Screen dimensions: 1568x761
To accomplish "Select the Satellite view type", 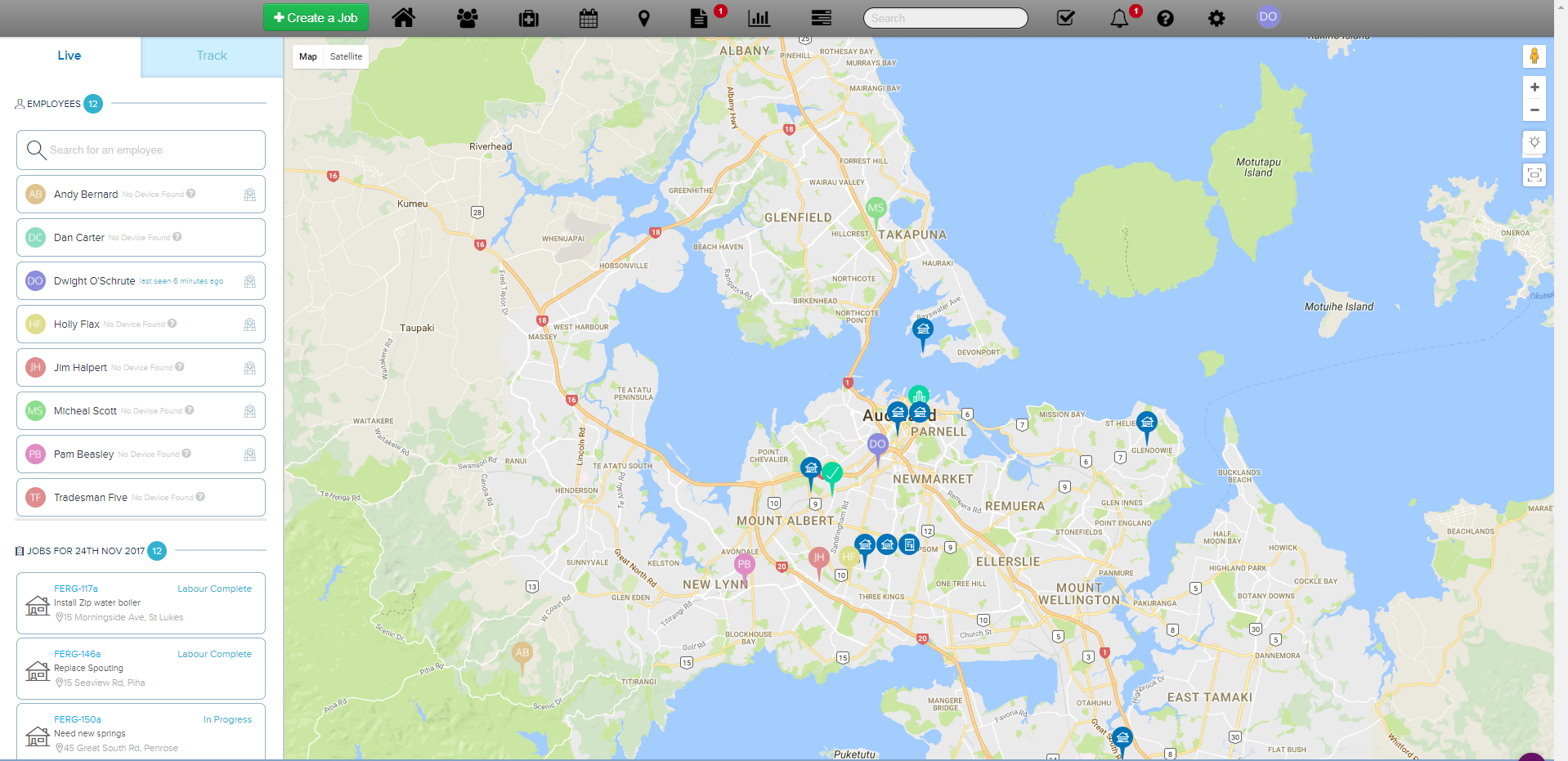I will [347, 56].
